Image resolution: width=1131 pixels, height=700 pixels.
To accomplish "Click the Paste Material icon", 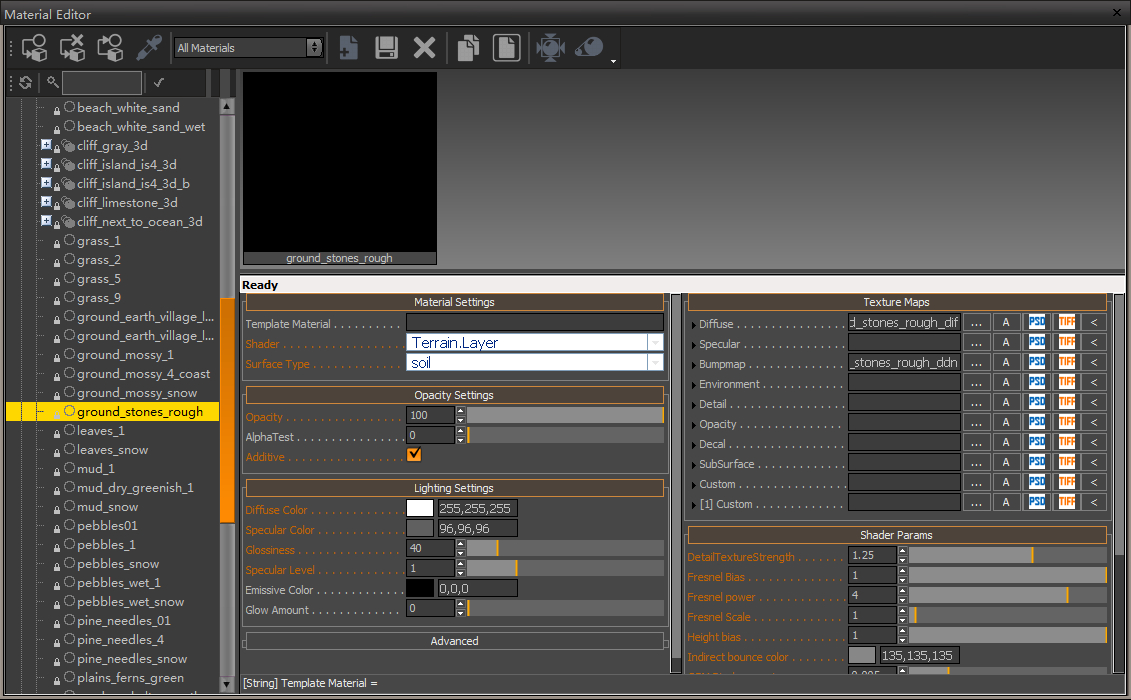I will 506,47.
